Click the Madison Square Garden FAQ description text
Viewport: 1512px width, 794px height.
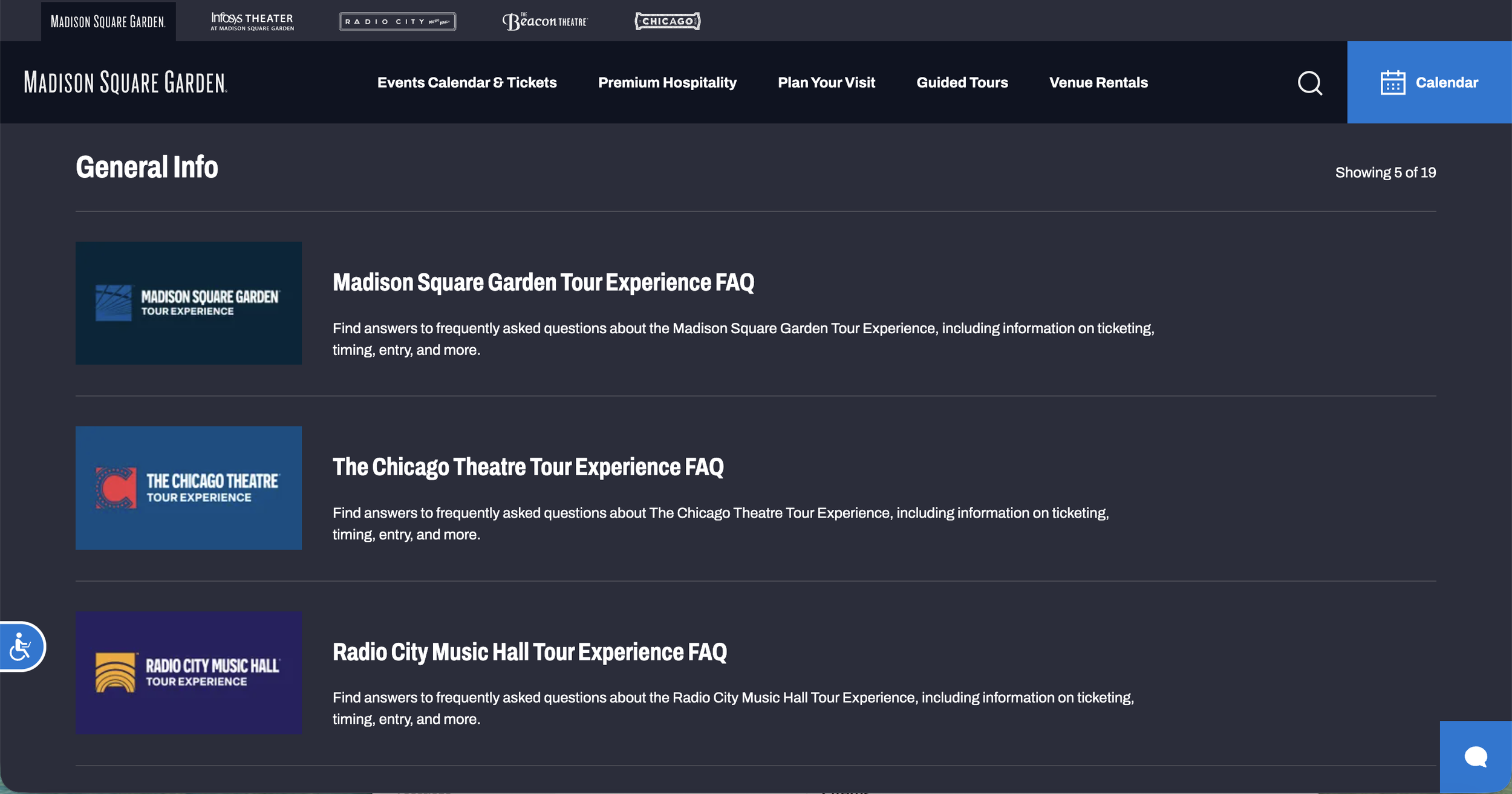tap(743, 339)
